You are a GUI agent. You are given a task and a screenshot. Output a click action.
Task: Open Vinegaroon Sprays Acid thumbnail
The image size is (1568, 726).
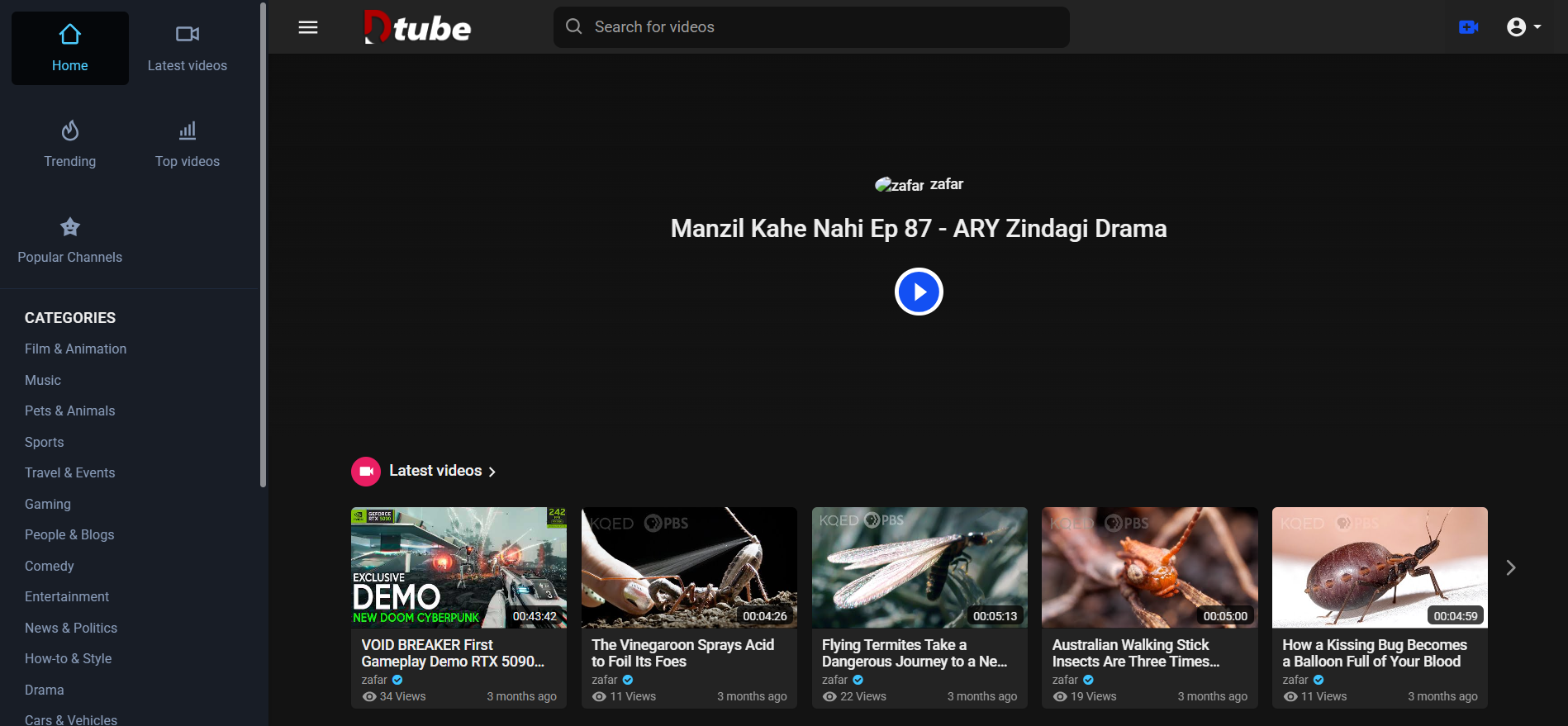pyautogui.click(x=689, y=567)
